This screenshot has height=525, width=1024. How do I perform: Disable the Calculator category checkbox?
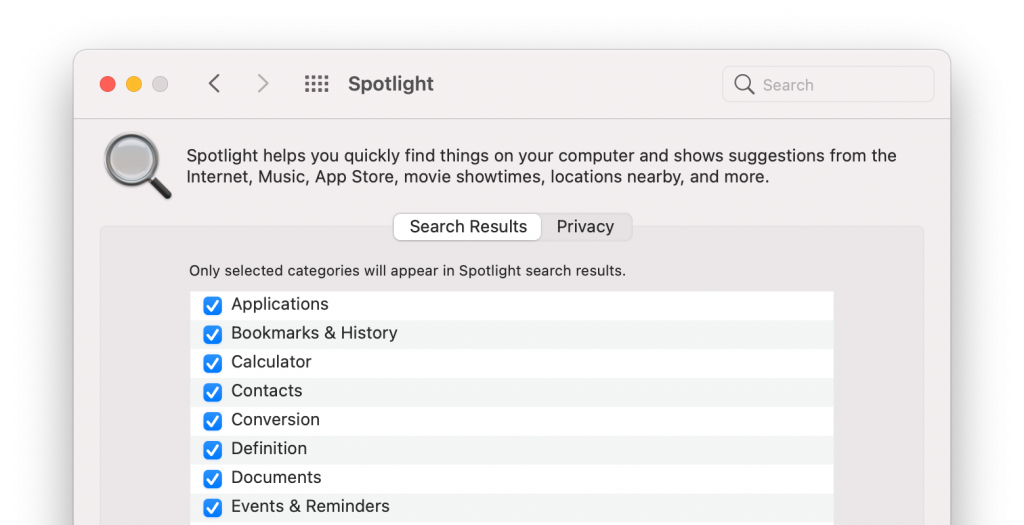pyautogui.click(x=212, y=363)
